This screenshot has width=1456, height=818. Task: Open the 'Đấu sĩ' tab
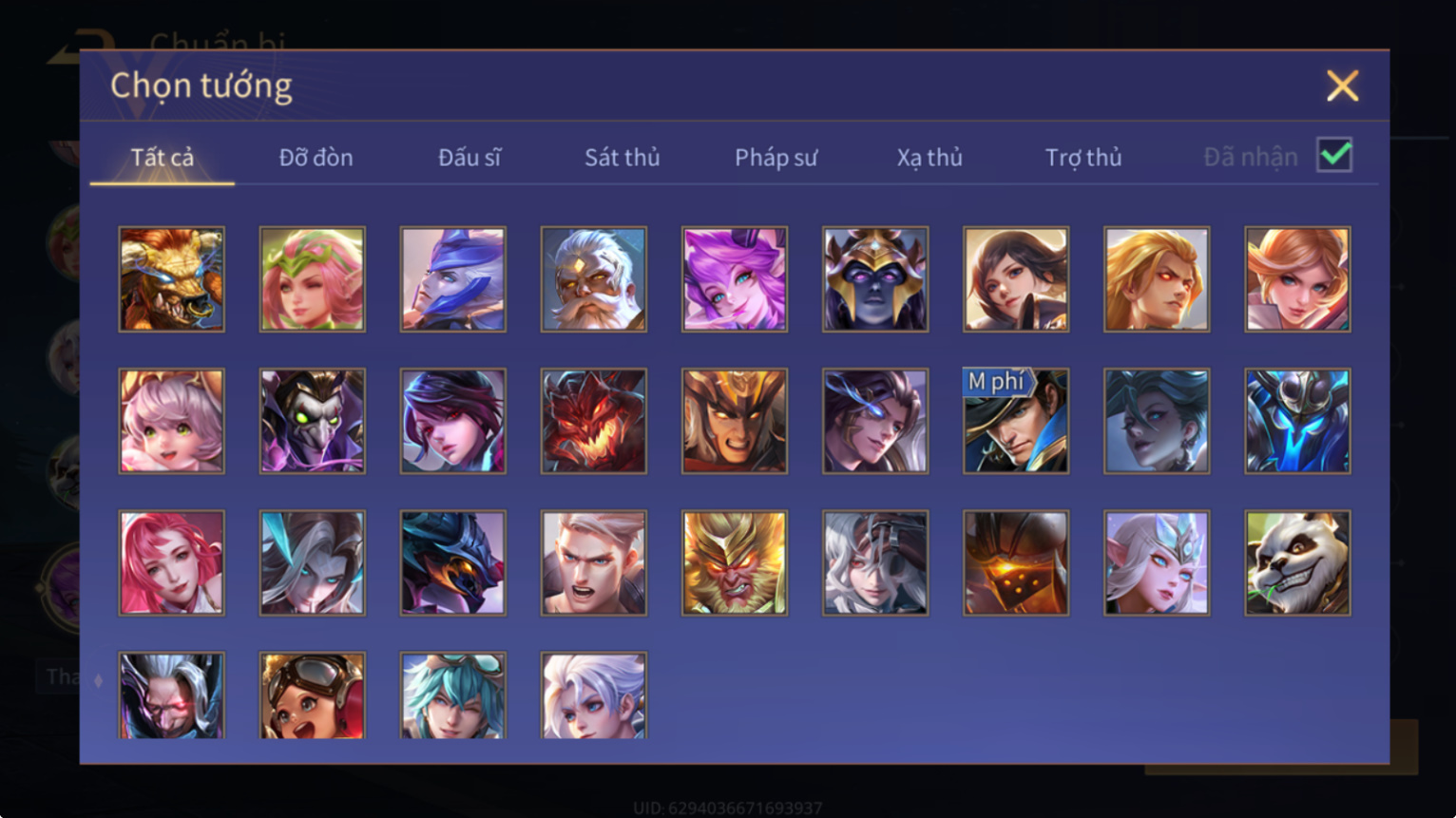[x=469, y=158]
